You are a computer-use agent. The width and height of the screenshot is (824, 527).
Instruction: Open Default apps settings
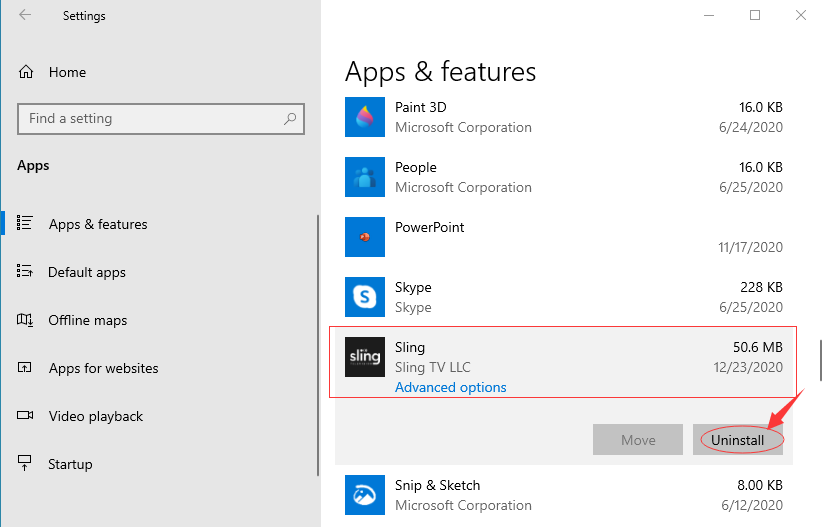pyautogui.click(x=87, y=272)
